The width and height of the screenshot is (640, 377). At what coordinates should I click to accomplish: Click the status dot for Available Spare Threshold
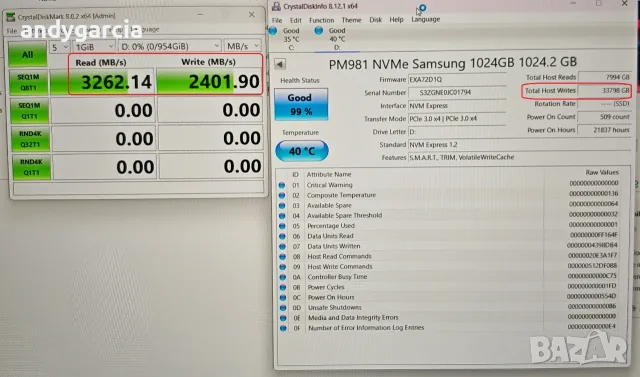click(282, 215)
